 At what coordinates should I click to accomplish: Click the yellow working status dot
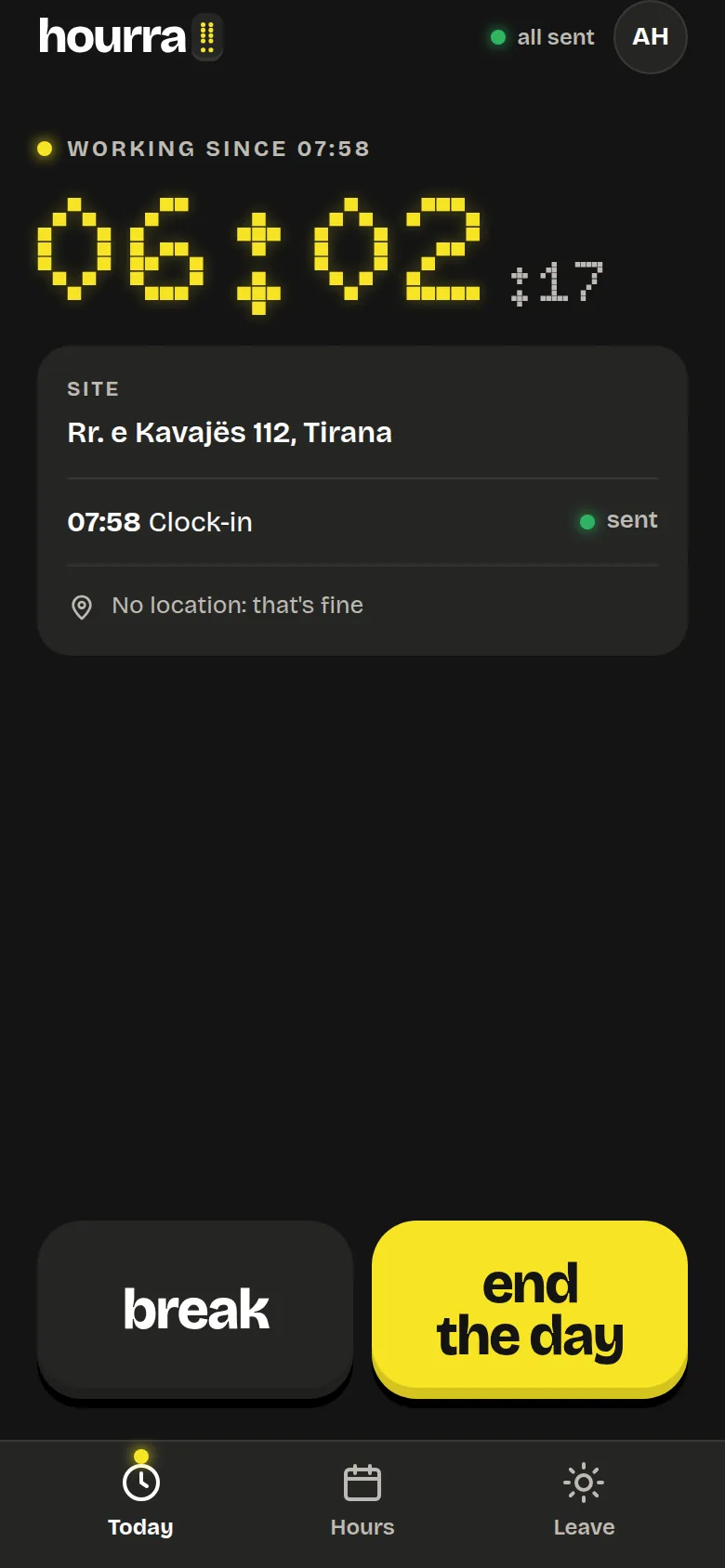click(x=45, y=149)
